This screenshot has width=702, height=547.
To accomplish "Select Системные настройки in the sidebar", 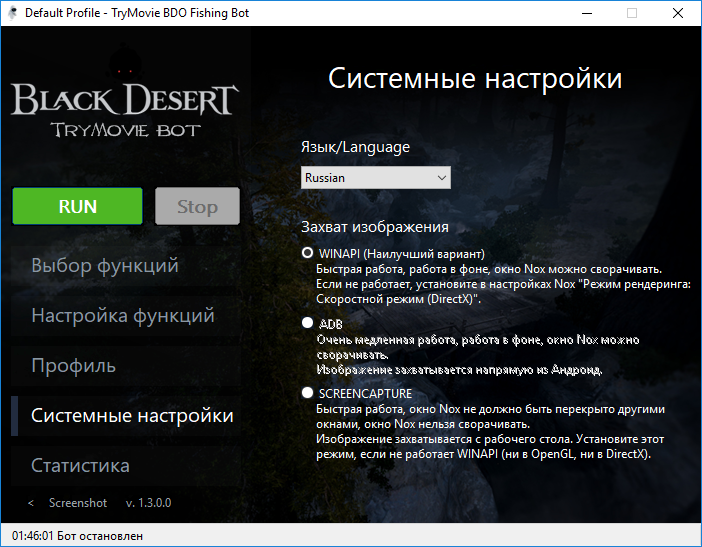I will (x=126, y=416).
